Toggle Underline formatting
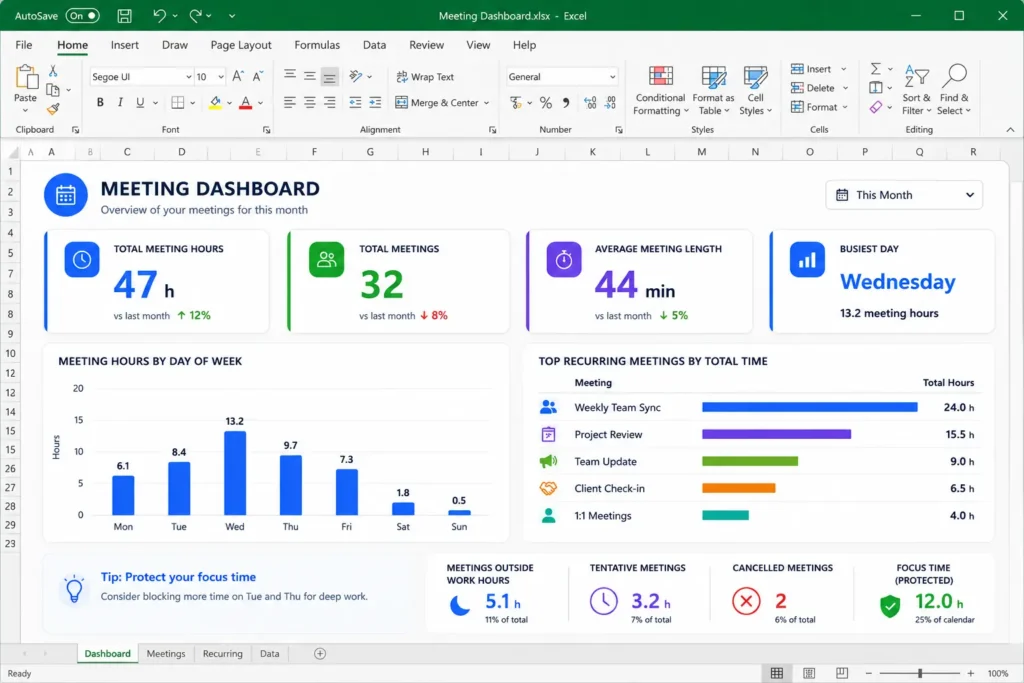Screen dimensions: 1024x683 click(x=140, y=103)
